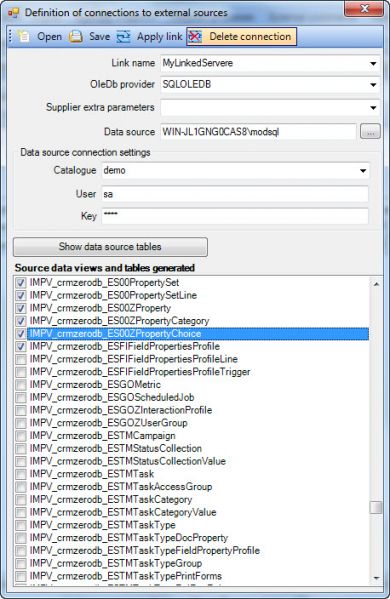
Task: Check IMPV_crmzerodb_ESTMTask checkbox
Action: pyautogui.click(x=21, y=474)
